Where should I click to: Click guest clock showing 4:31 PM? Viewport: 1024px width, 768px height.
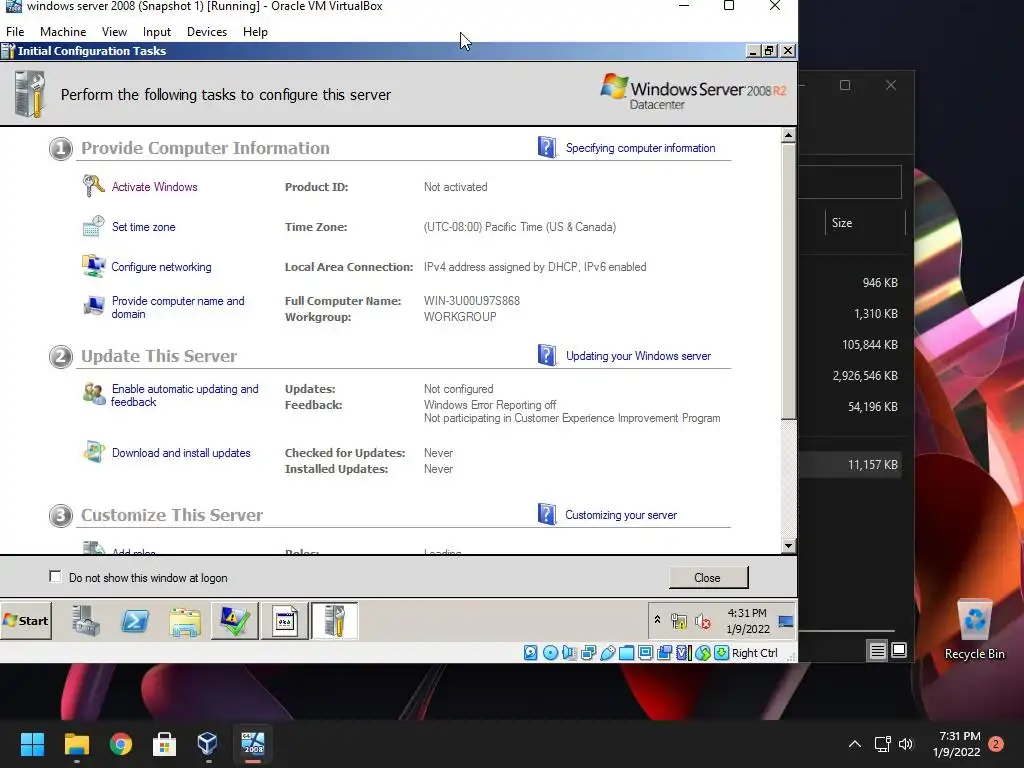748,621
